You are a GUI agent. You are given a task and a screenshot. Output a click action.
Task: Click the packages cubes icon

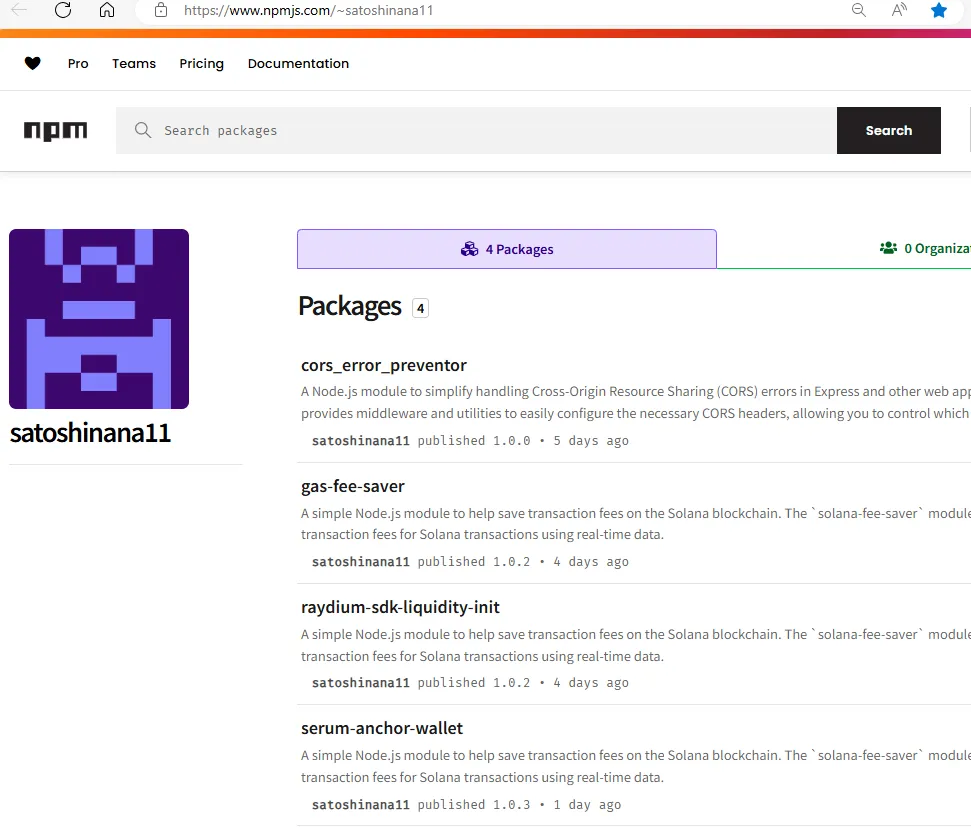[x=469, y=249]
